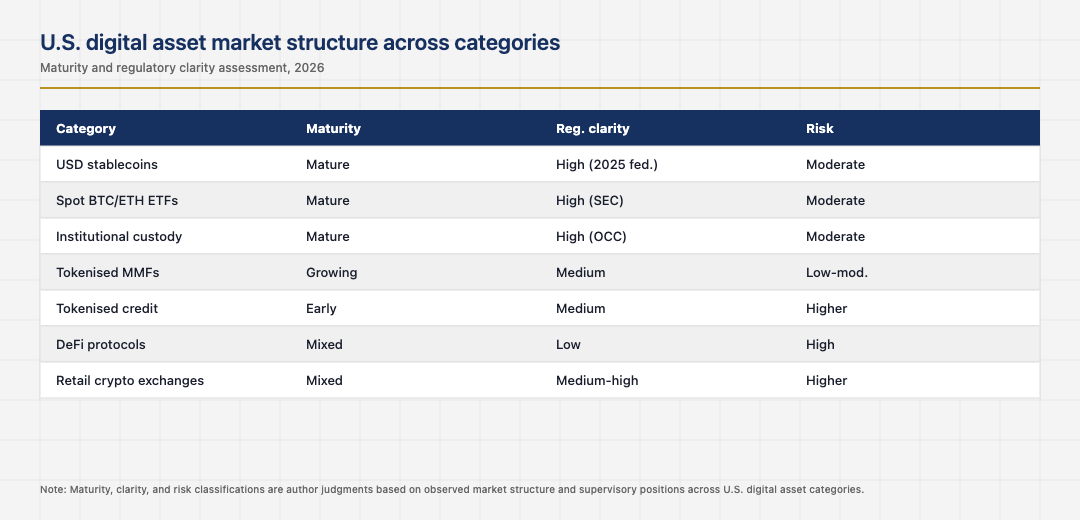Click the 'Low-mod.' risk cell

[837, 273]
